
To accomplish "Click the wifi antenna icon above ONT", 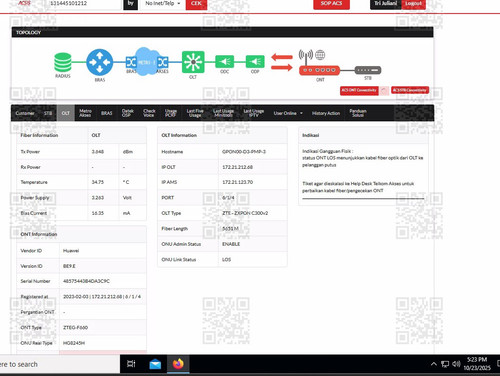I will coord(306,57).
